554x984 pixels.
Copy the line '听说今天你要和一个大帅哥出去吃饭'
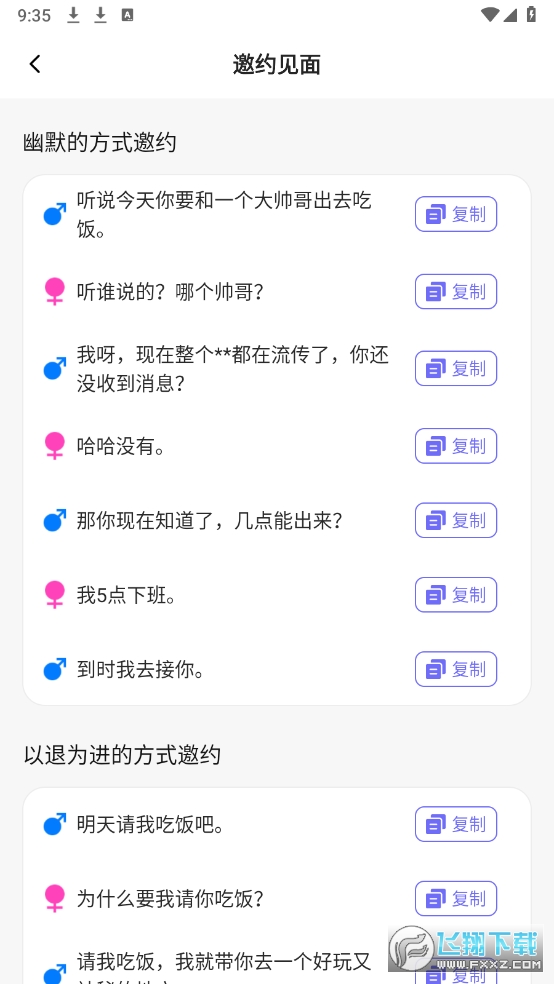point(455,214)
